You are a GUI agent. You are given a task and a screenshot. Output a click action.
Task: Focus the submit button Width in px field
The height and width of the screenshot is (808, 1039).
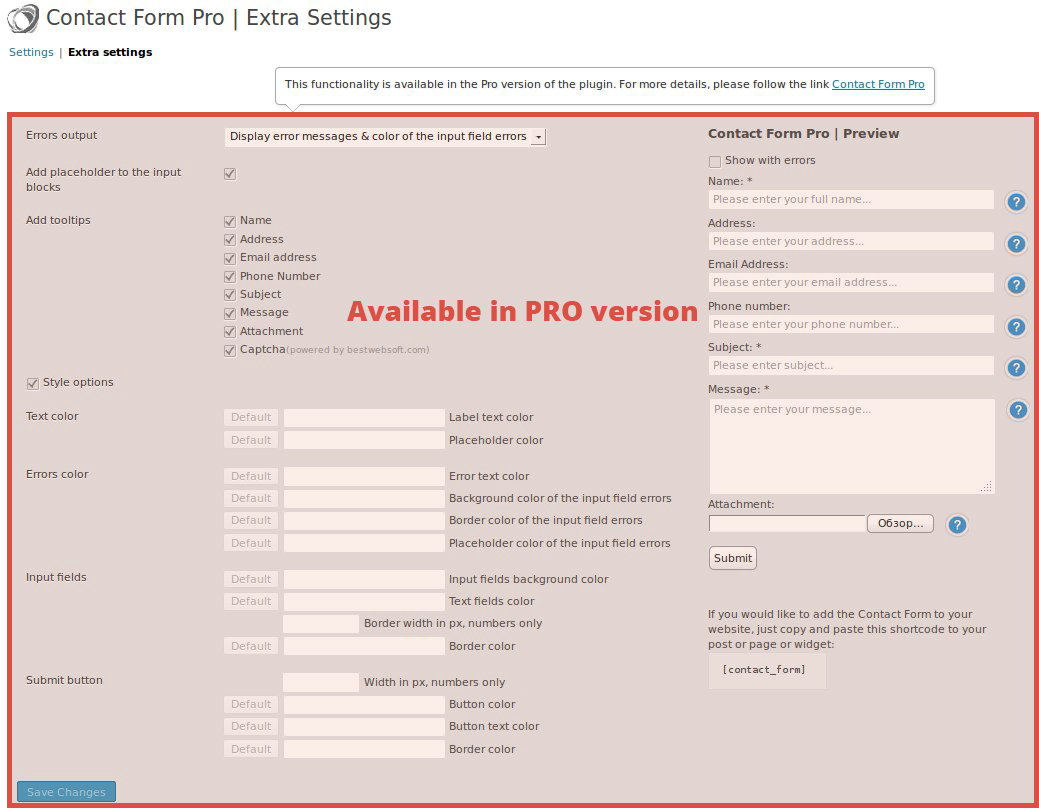pos(321,682)
